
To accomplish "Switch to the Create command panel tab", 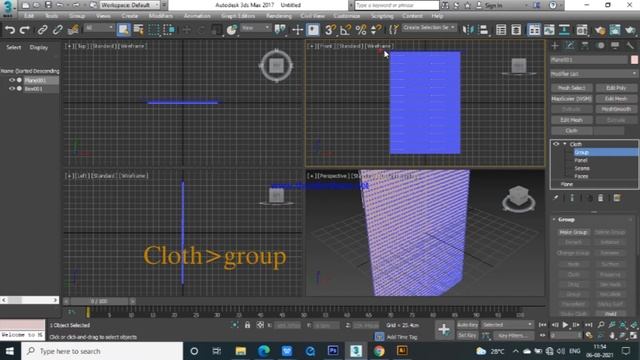I will [x=555, y=46].
